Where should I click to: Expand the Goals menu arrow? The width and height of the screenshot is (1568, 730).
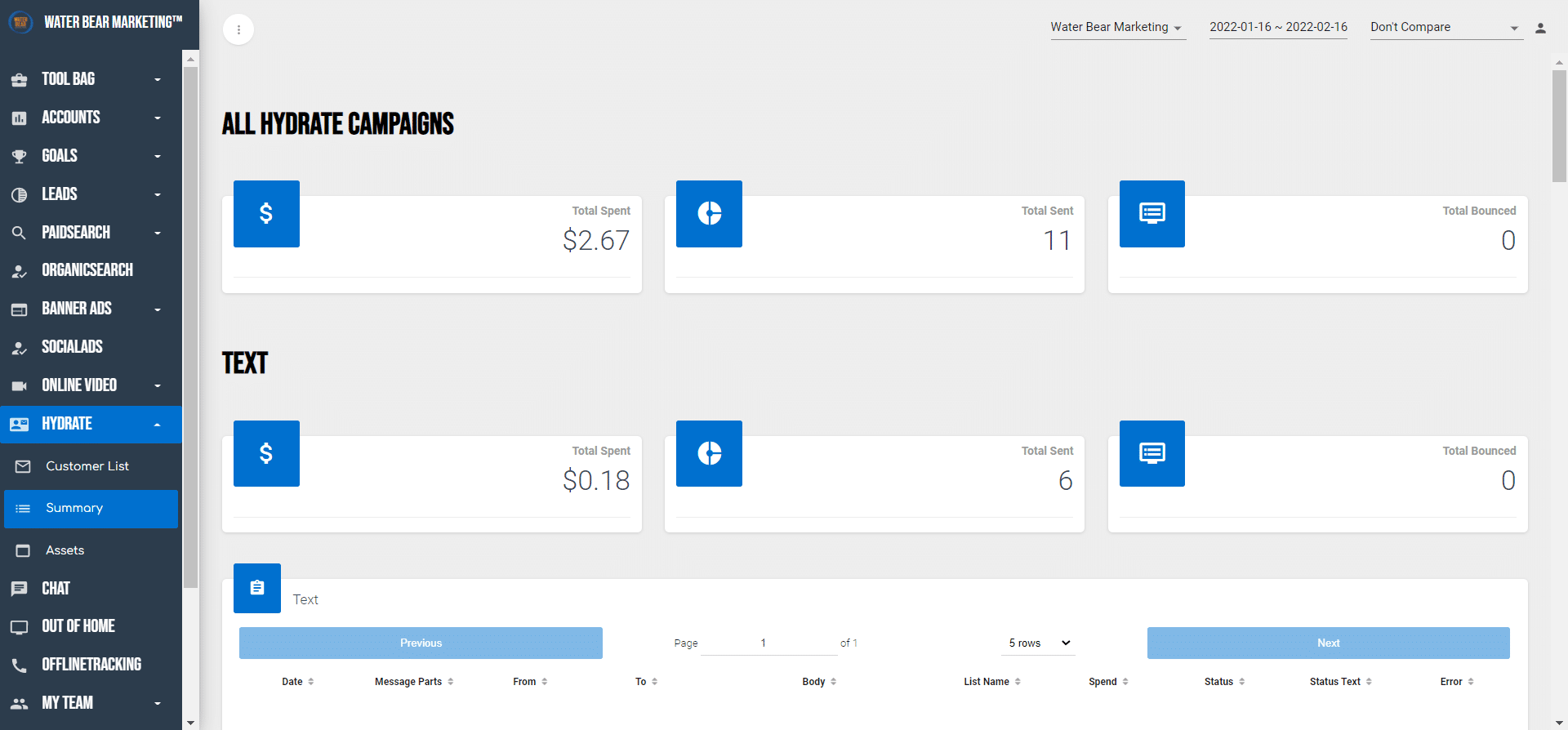pos(158,157)
